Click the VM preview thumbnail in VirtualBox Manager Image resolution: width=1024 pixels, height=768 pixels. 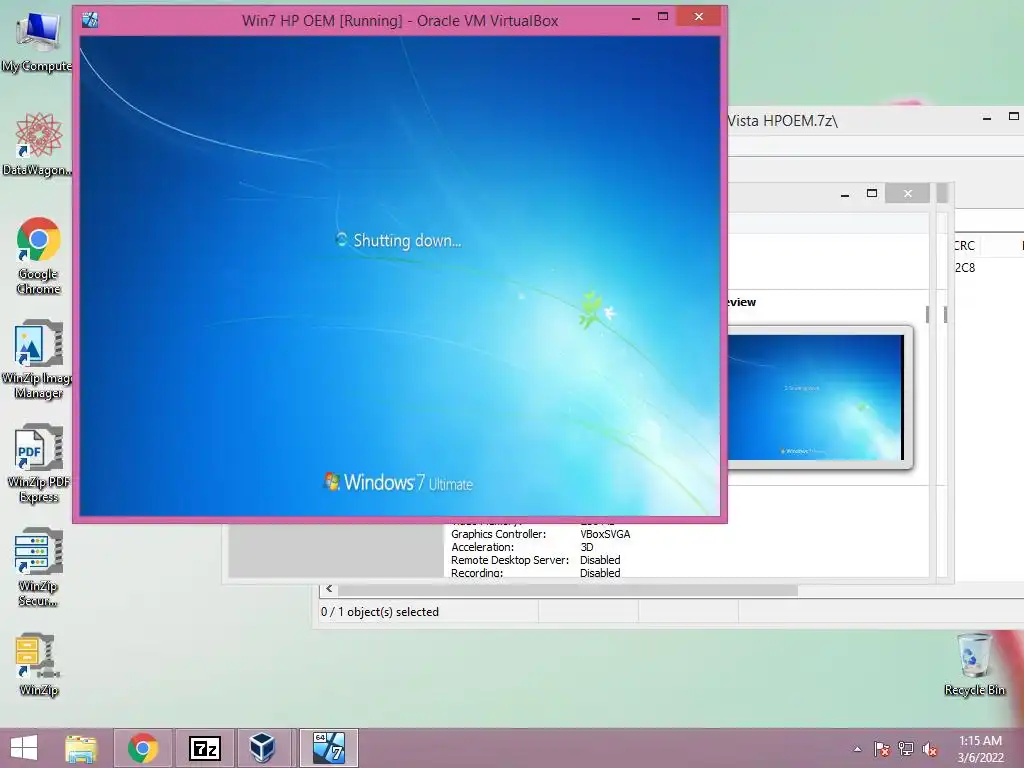tap(816, 397)
